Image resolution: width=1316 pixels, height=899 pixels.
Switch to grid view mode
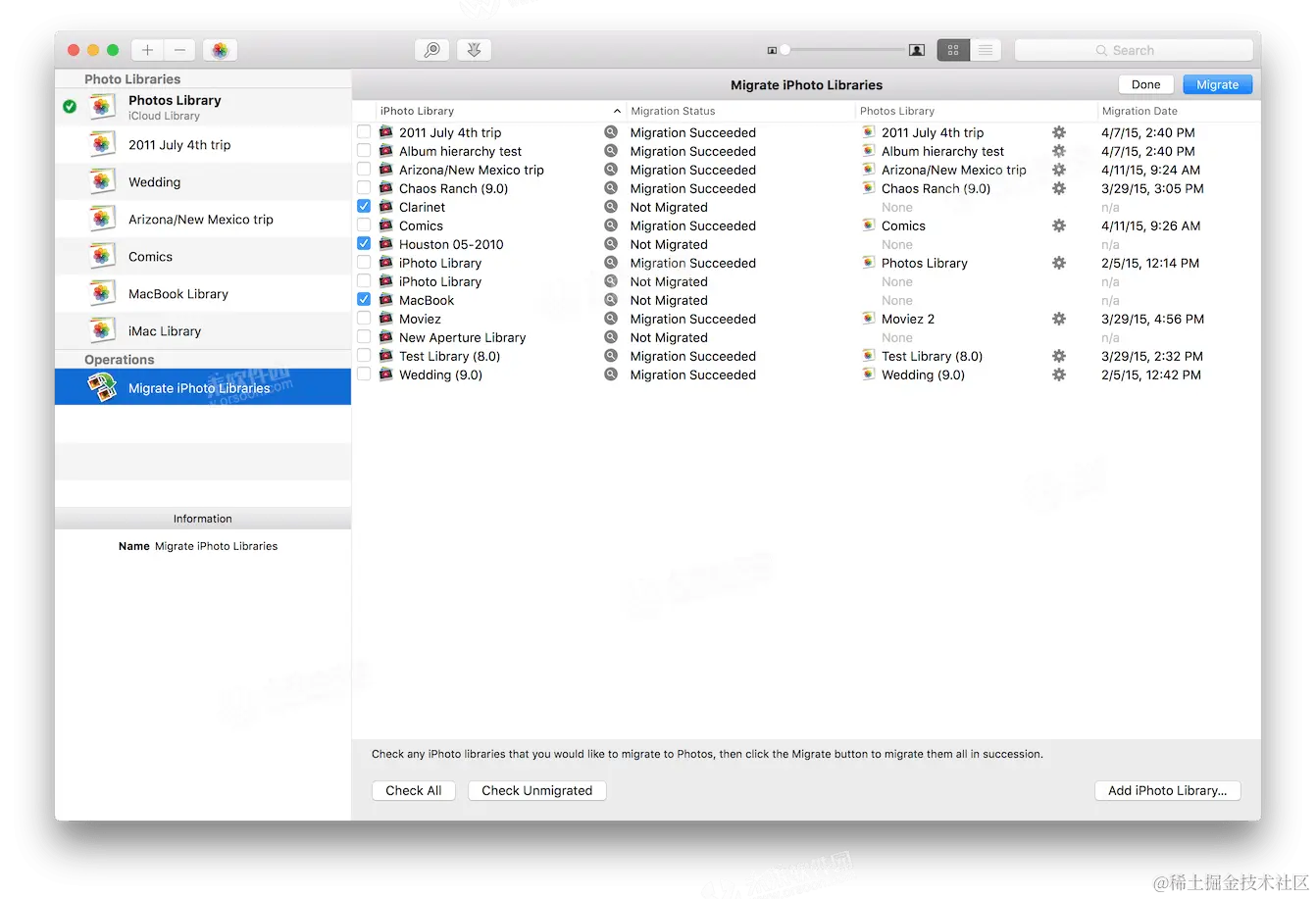(953, 50)
